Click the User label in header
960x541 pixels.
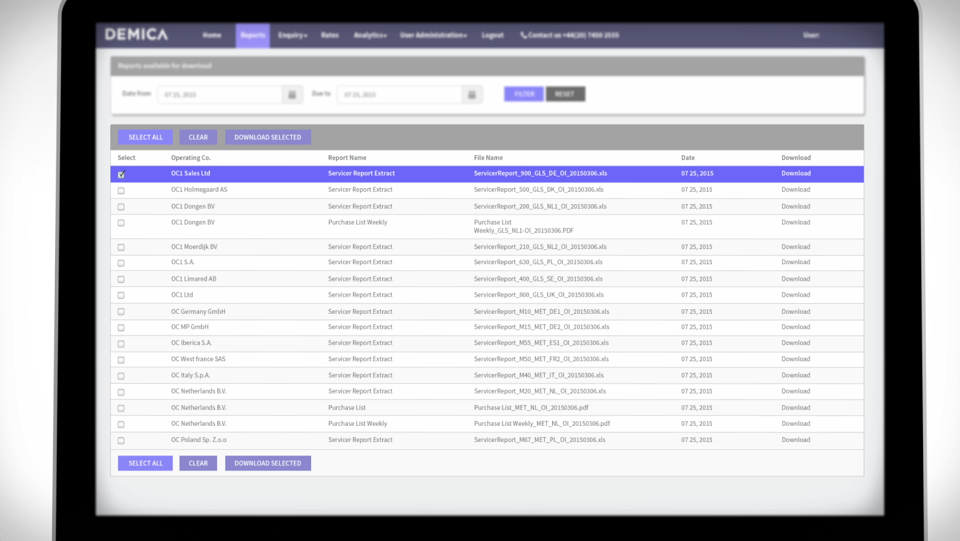click(x=811, y=35)
